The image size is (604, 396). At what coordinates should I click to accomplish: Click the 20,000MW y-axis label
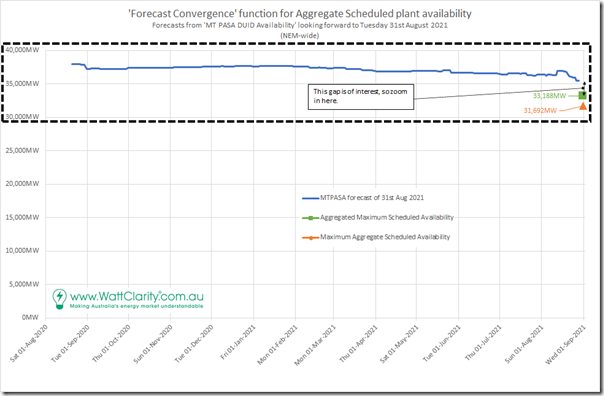pyautogui.click(x=22, y=184)
